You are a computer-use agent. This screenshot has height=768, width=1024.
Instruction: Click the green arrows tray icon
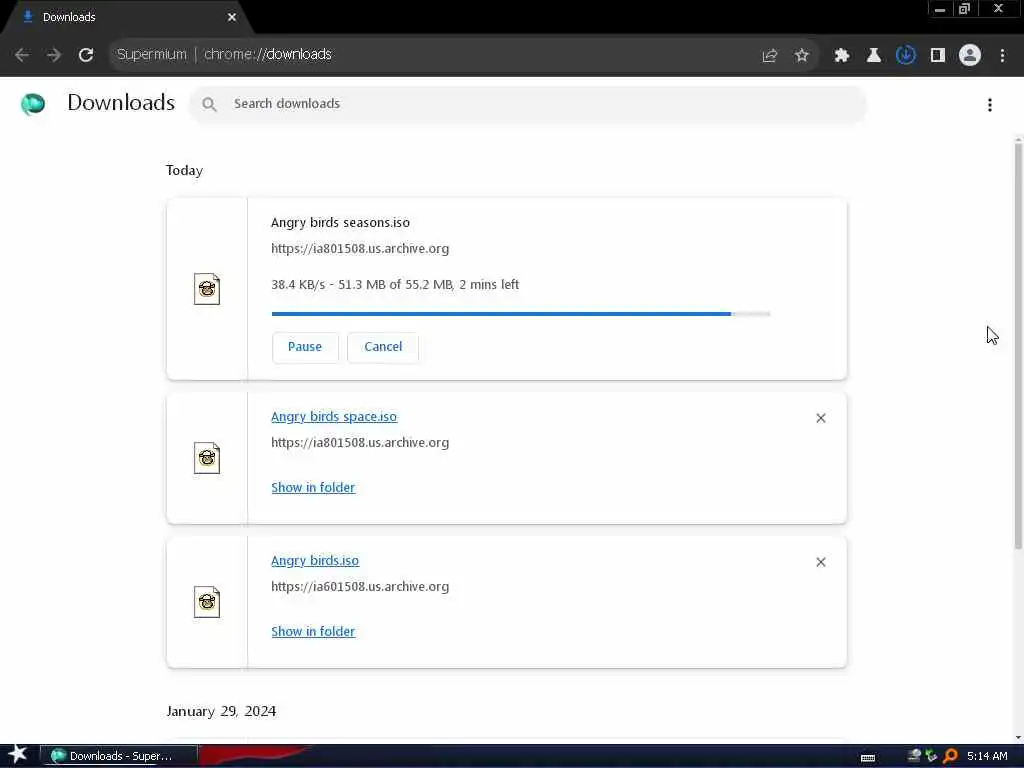tap(932, 756)
